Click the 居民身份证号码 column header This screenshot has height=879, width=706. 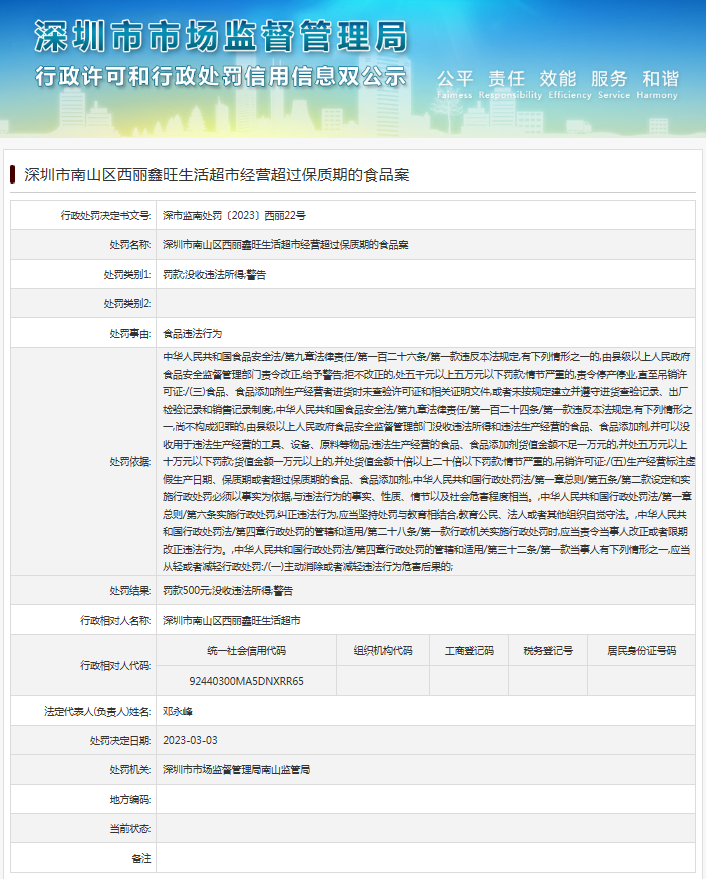pyautogui.click(x=641, y=650)
